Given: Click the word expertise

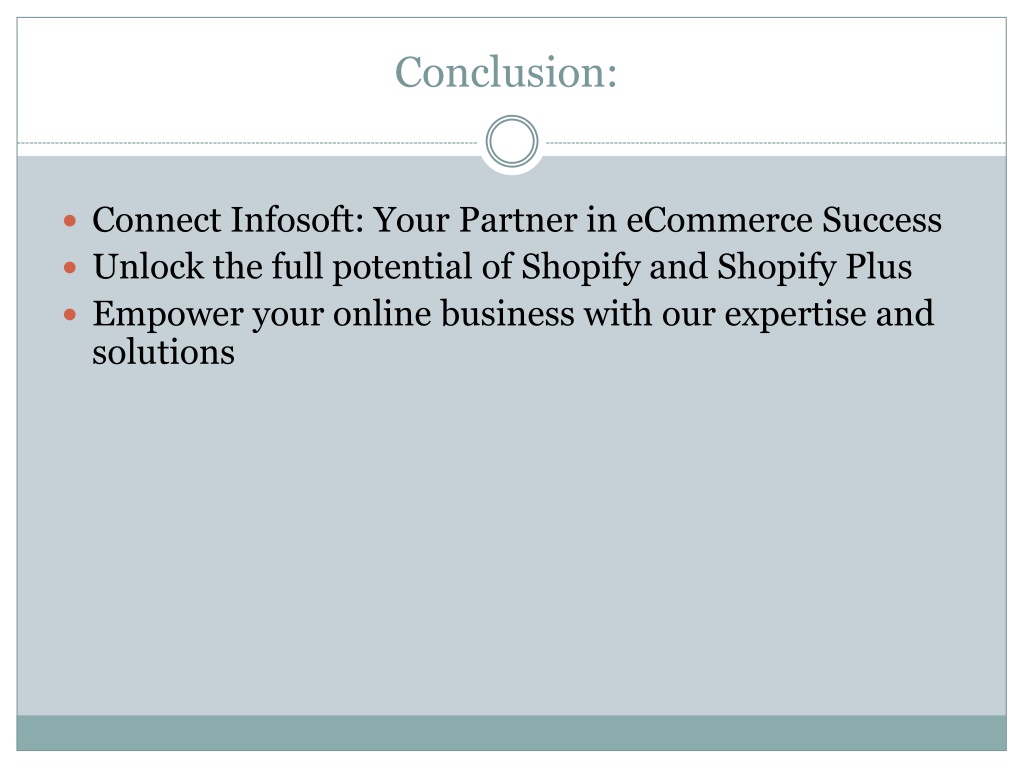Looking at the screenshot, I should [795, 315].
